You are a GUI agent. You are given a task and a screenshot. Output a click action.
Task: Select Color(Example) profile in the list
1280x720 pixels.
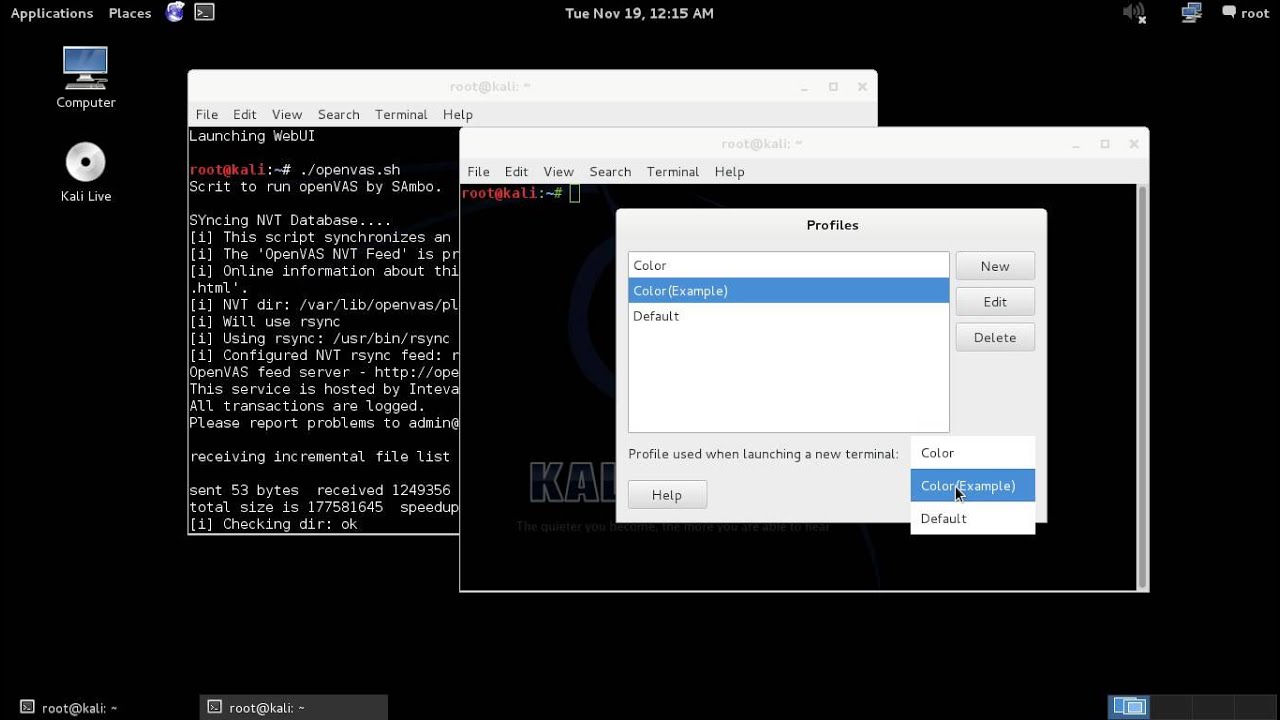[788, 290]
